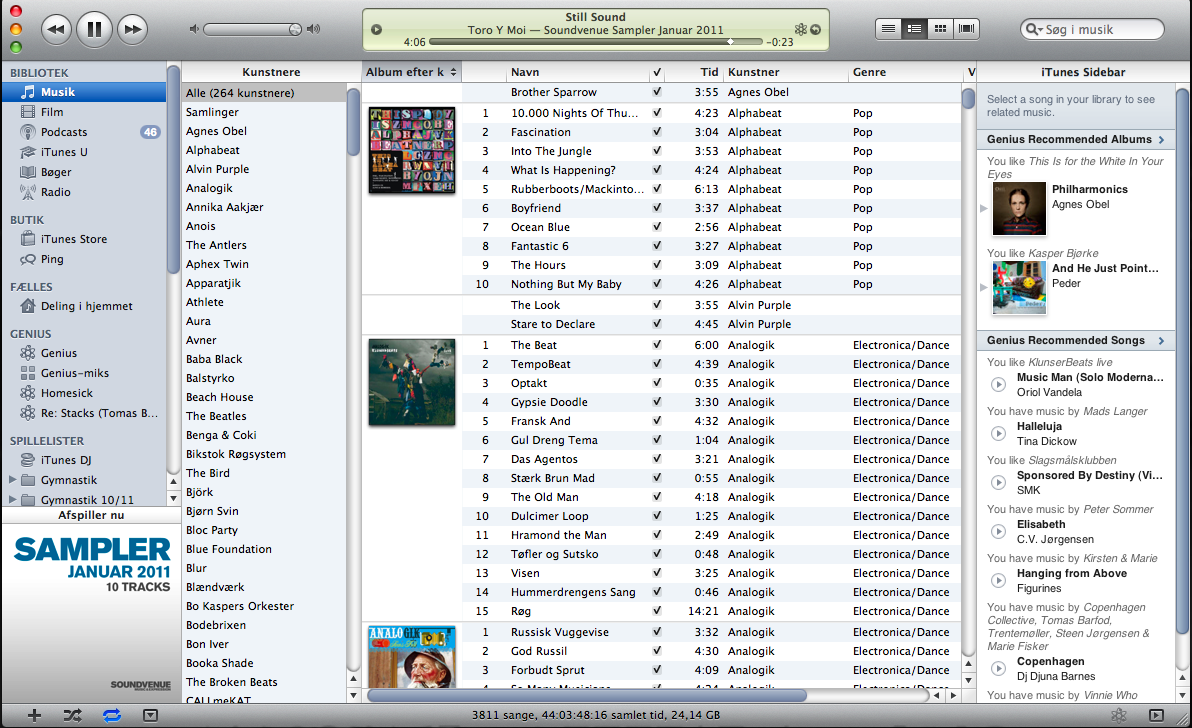
Task: Uncheck the TempoBeat checkbox
Action: point(657,364)
